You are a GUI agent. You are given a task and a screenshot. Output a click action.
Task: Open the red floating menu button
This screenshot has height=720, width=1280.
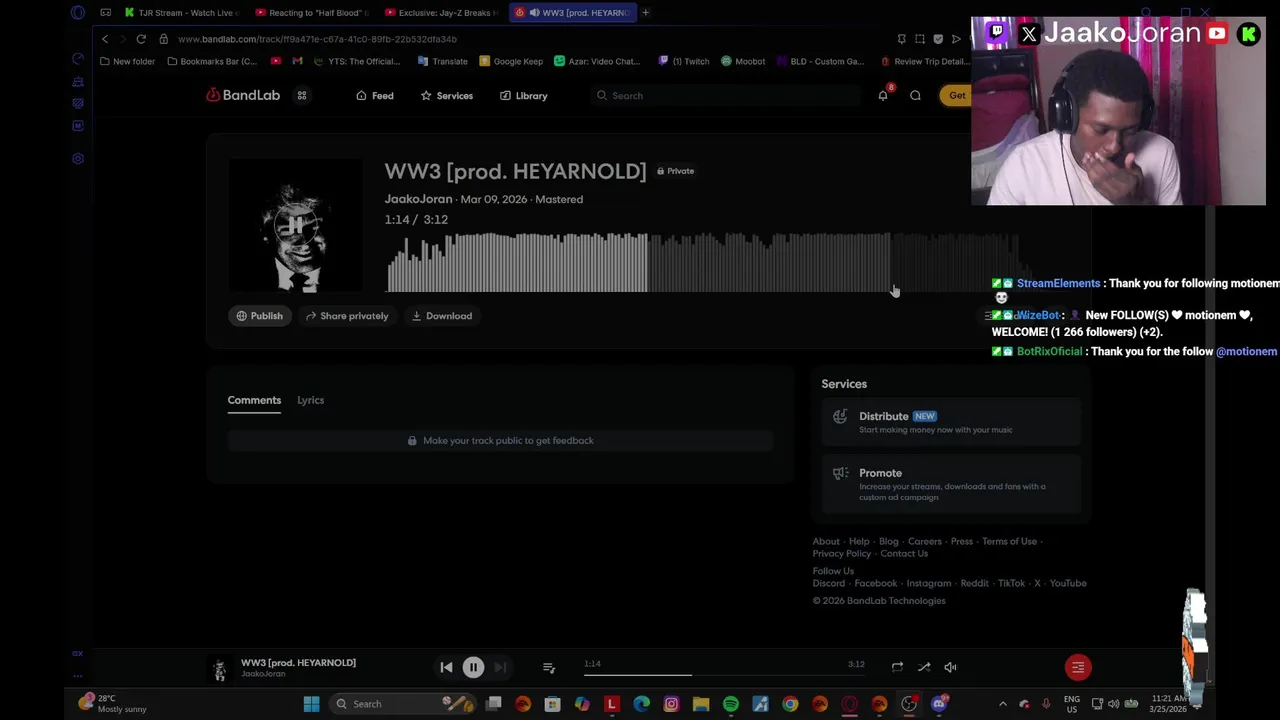click(1078, 667)
